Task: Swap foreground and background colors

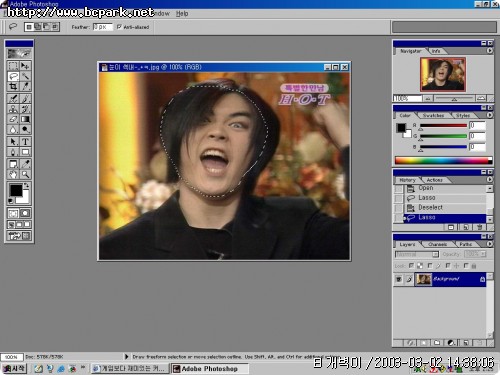Action: (x=27, y=185)
